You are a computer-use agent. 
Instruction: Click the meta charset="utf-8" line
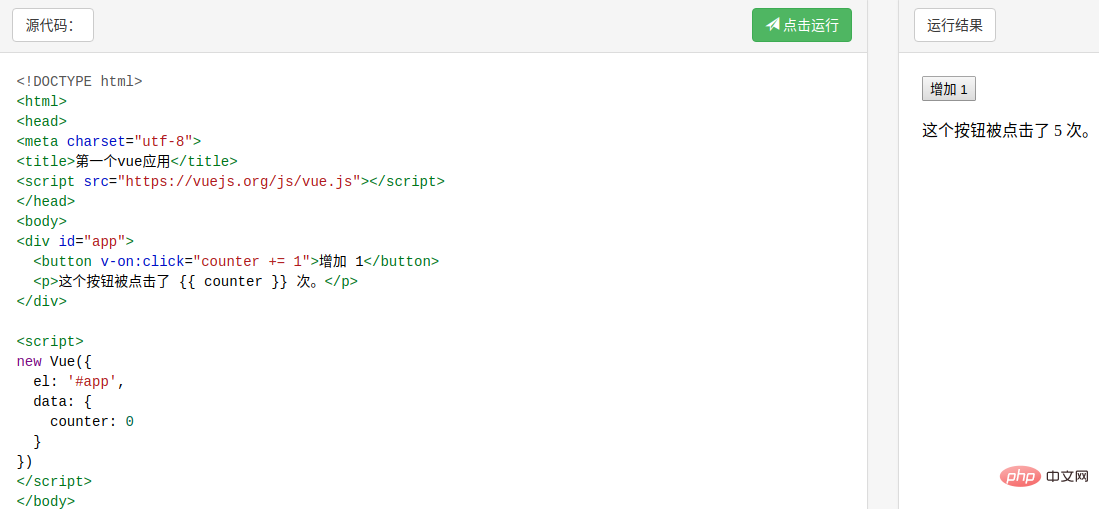(109, 141)
